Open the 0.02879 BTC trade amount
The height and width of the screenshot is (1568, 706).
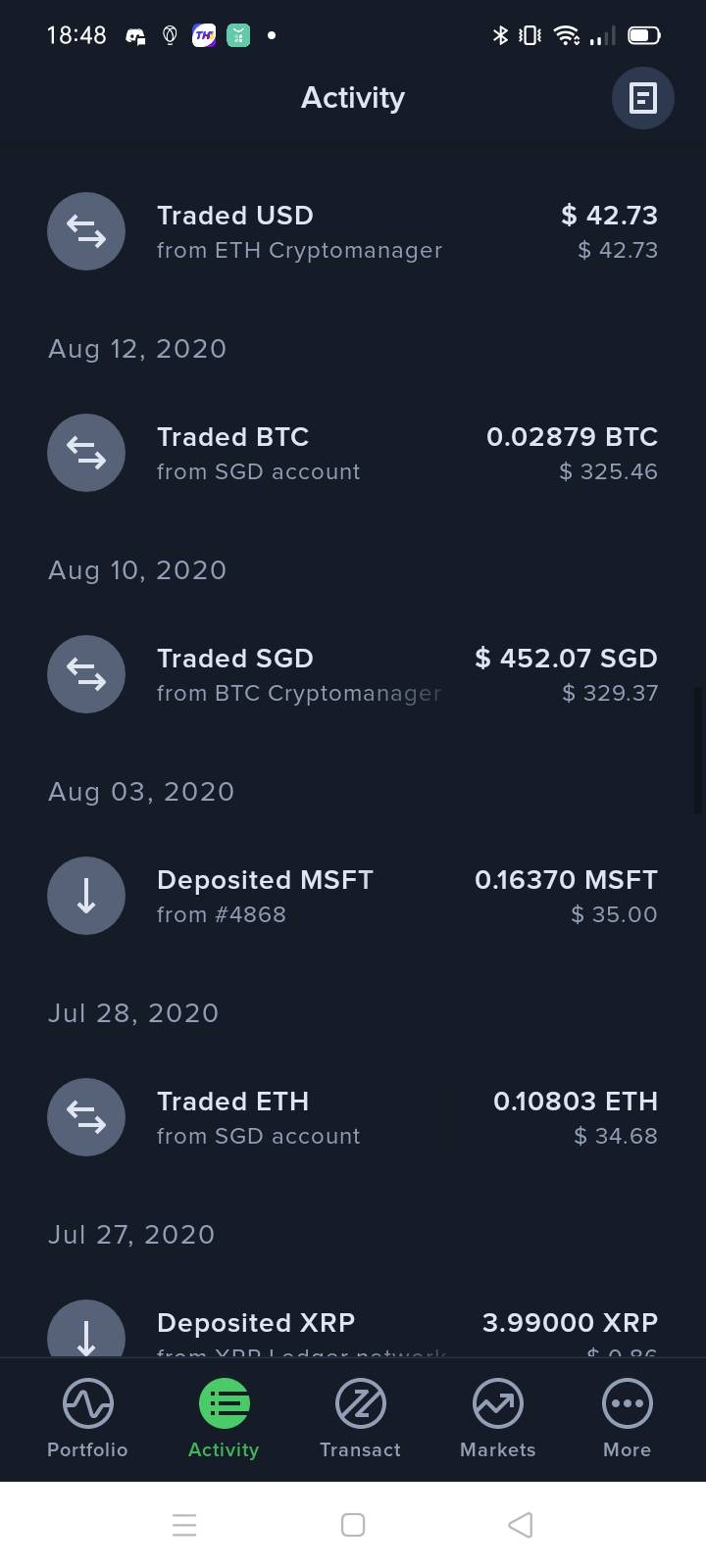[x=572, y=437]
